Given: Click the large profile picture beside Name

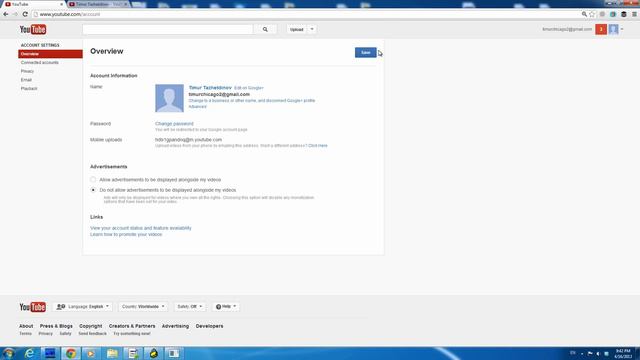Looking at the screenshot, I should (169, 98).
